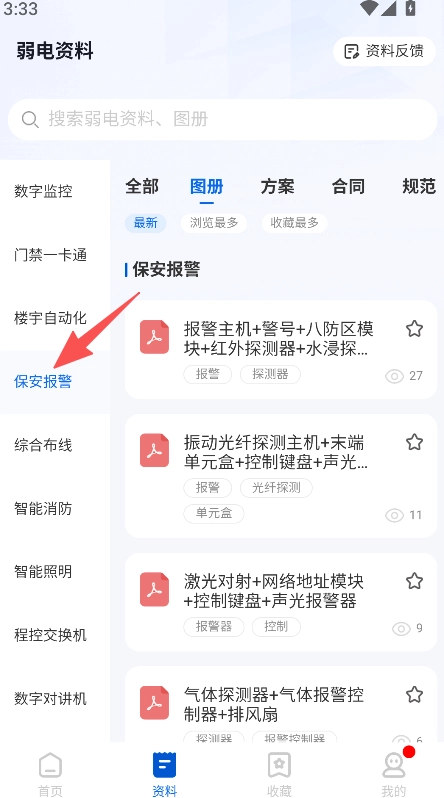Viewport: 444px width, 798px height.
Task: Star the 激光对射 document
Action: tap(414, 581)
